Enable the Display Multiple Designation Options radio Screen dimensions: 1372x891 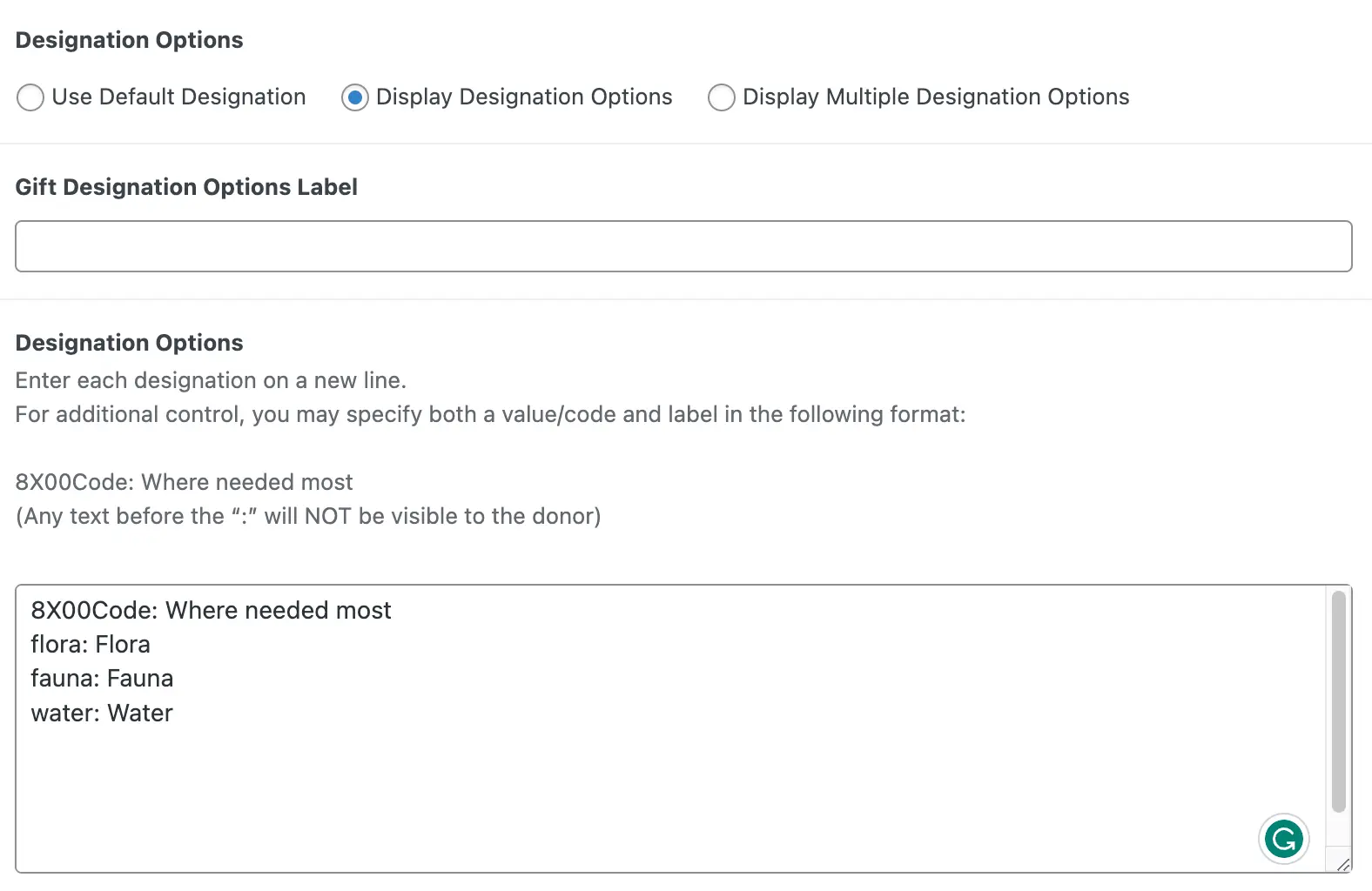click(721, 97)
